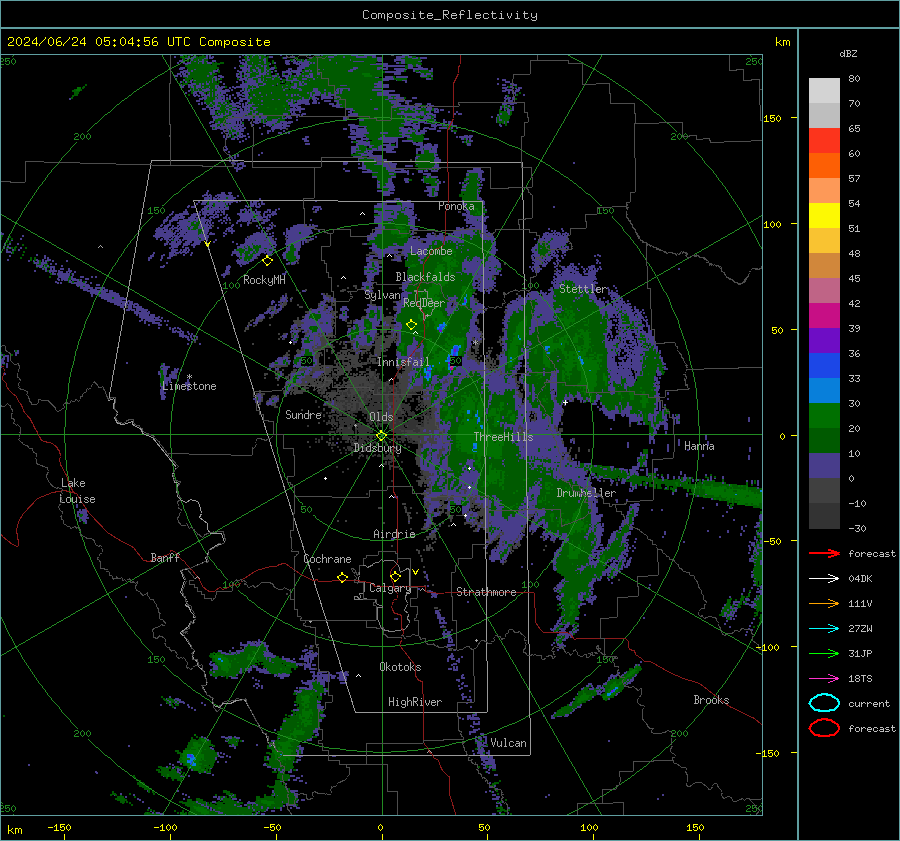Click the red forecast arrow in legend

click(x=824, y=553)
